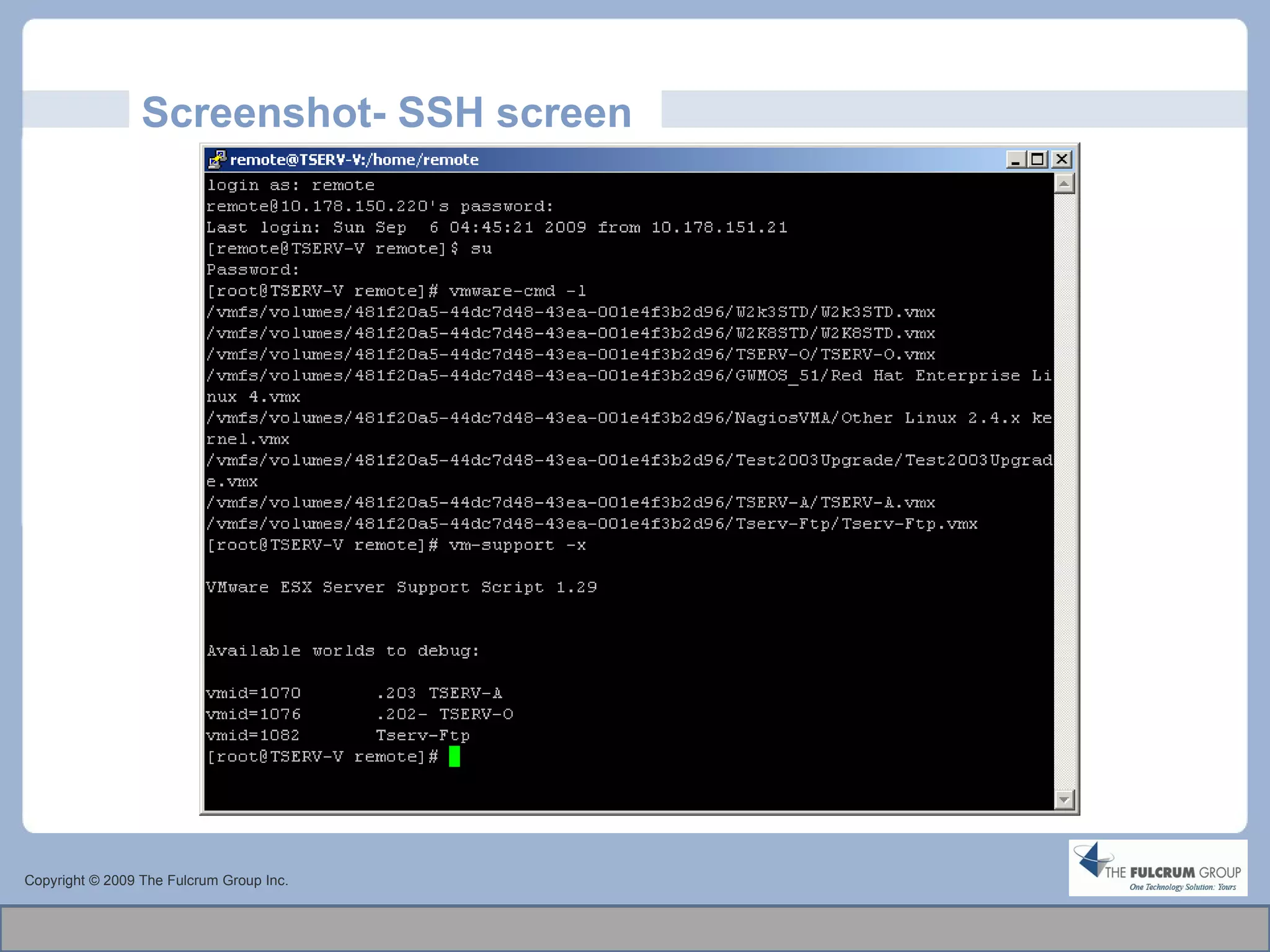The height and width of the screenshot is (952, 1270).
Task: Click the terminal scrollbar down arrow
Action: [x=1064, y=800]
